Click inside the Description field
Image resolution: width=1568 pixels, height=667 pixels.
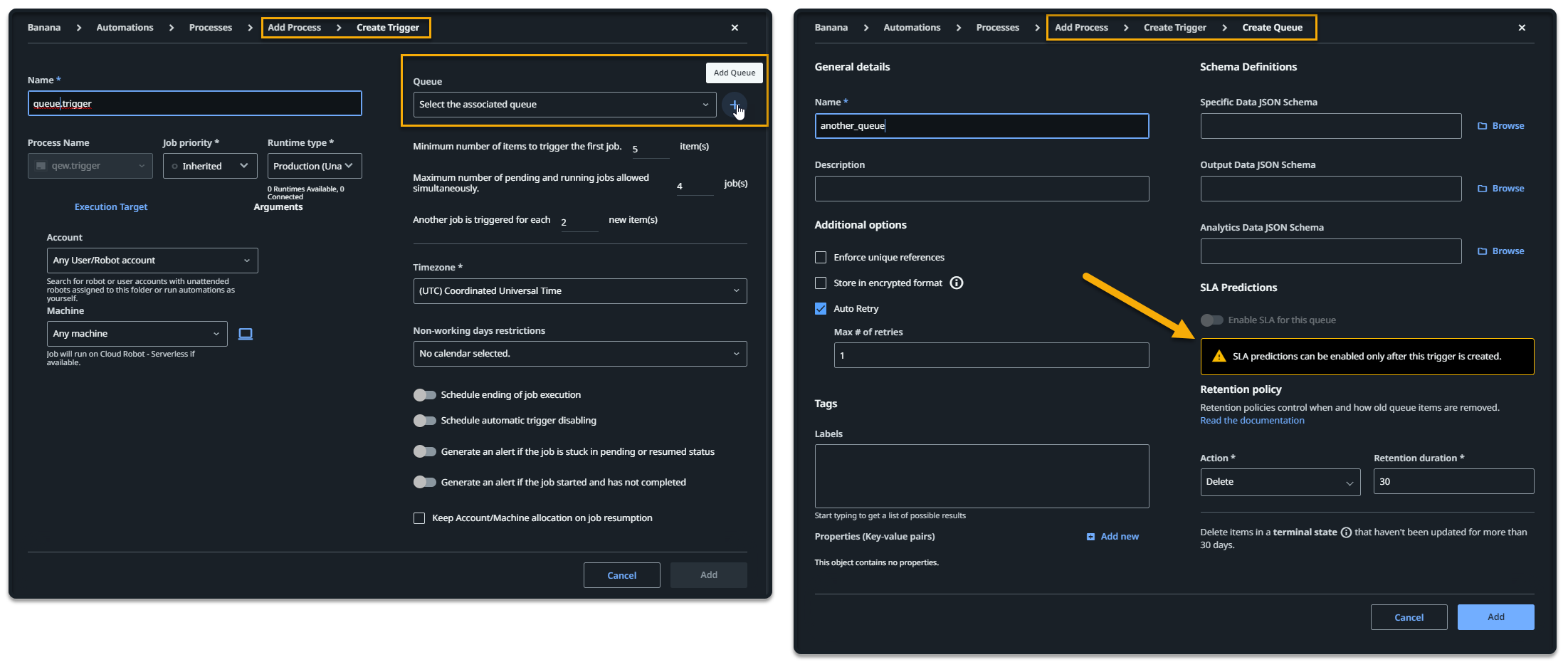pos(982,188)
